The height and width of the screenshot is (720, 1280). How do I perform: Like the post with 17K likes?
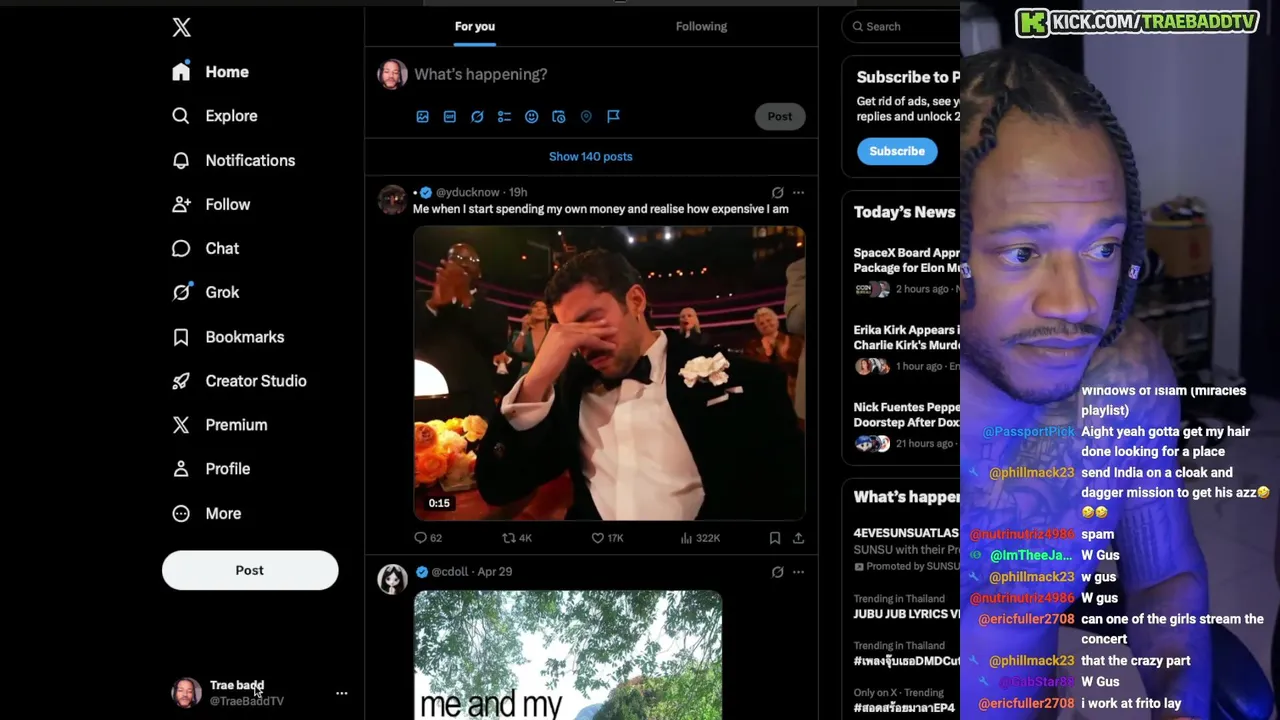[x=607, y=538]
